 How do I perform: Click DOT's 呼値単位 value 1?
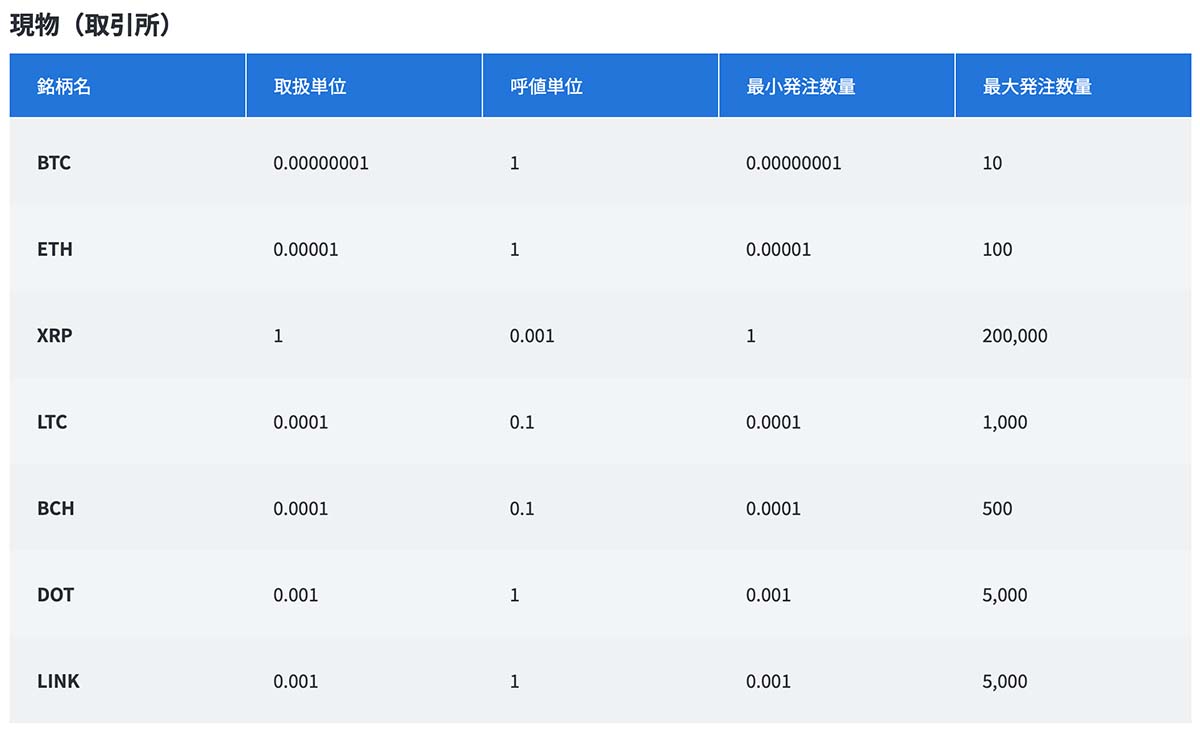point(515,595)
